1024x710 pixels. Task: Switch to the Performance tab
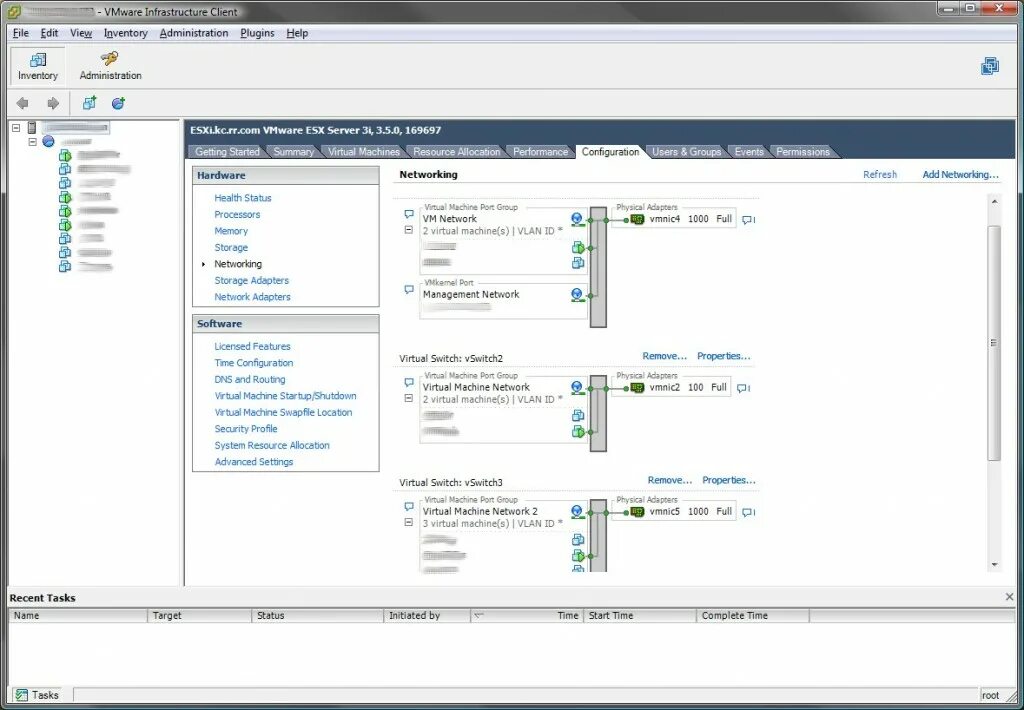pos(541,152)
